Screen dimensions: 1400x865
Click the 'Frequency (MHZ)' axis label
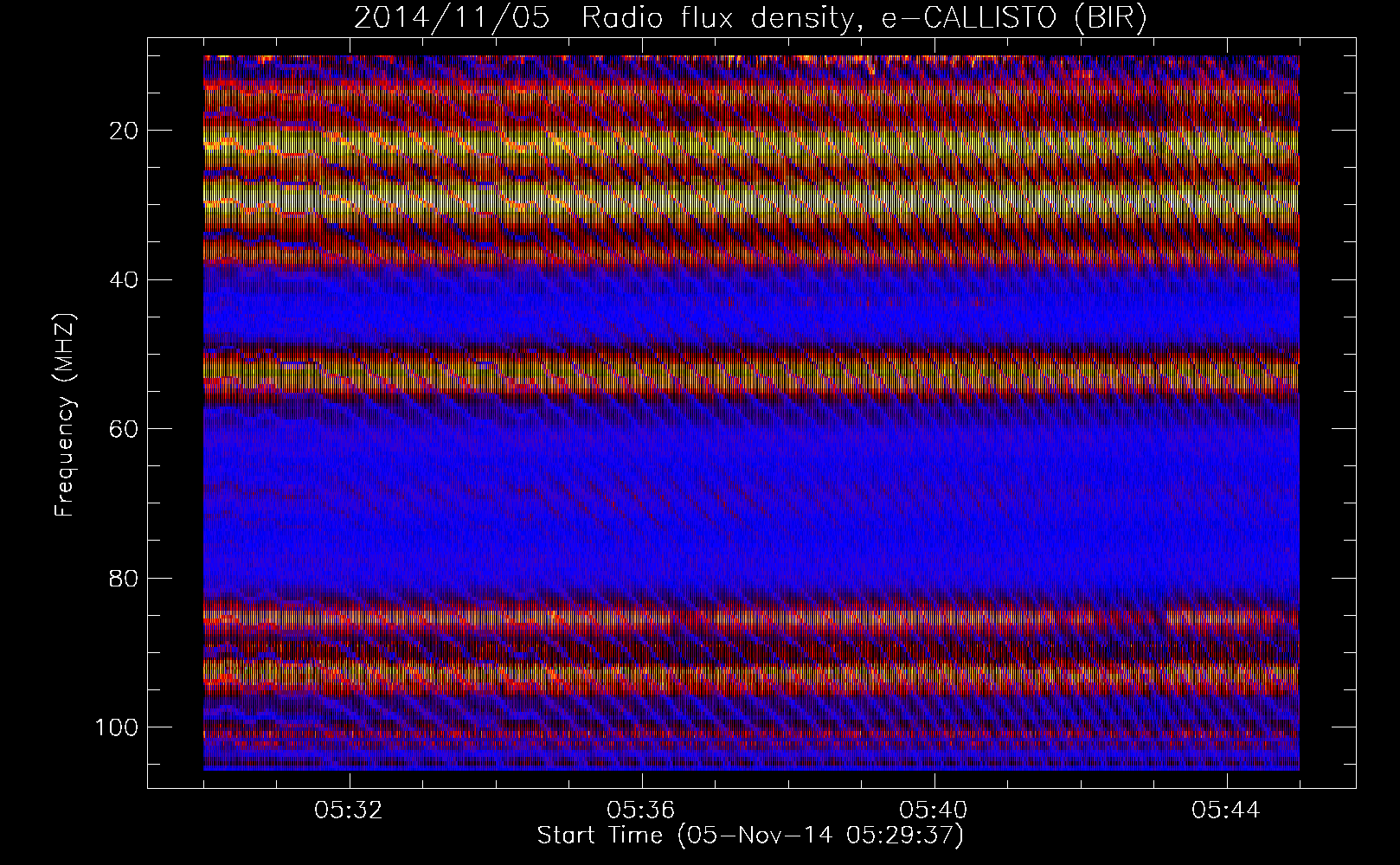65,415
